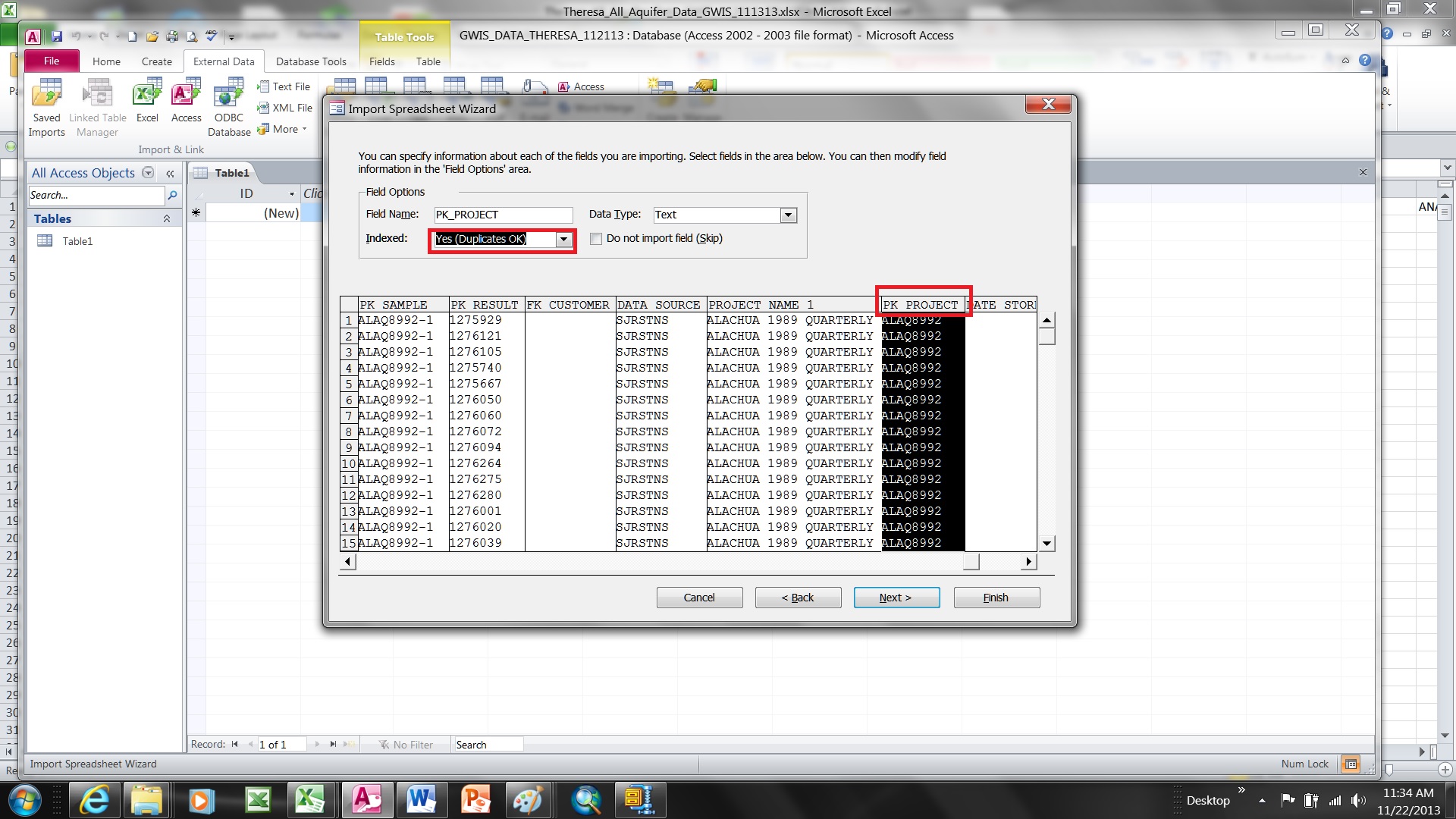This screenshot has width=1456, height=819.
Task: Open the Saved Imports icon
Action: (x=47, y=108)
